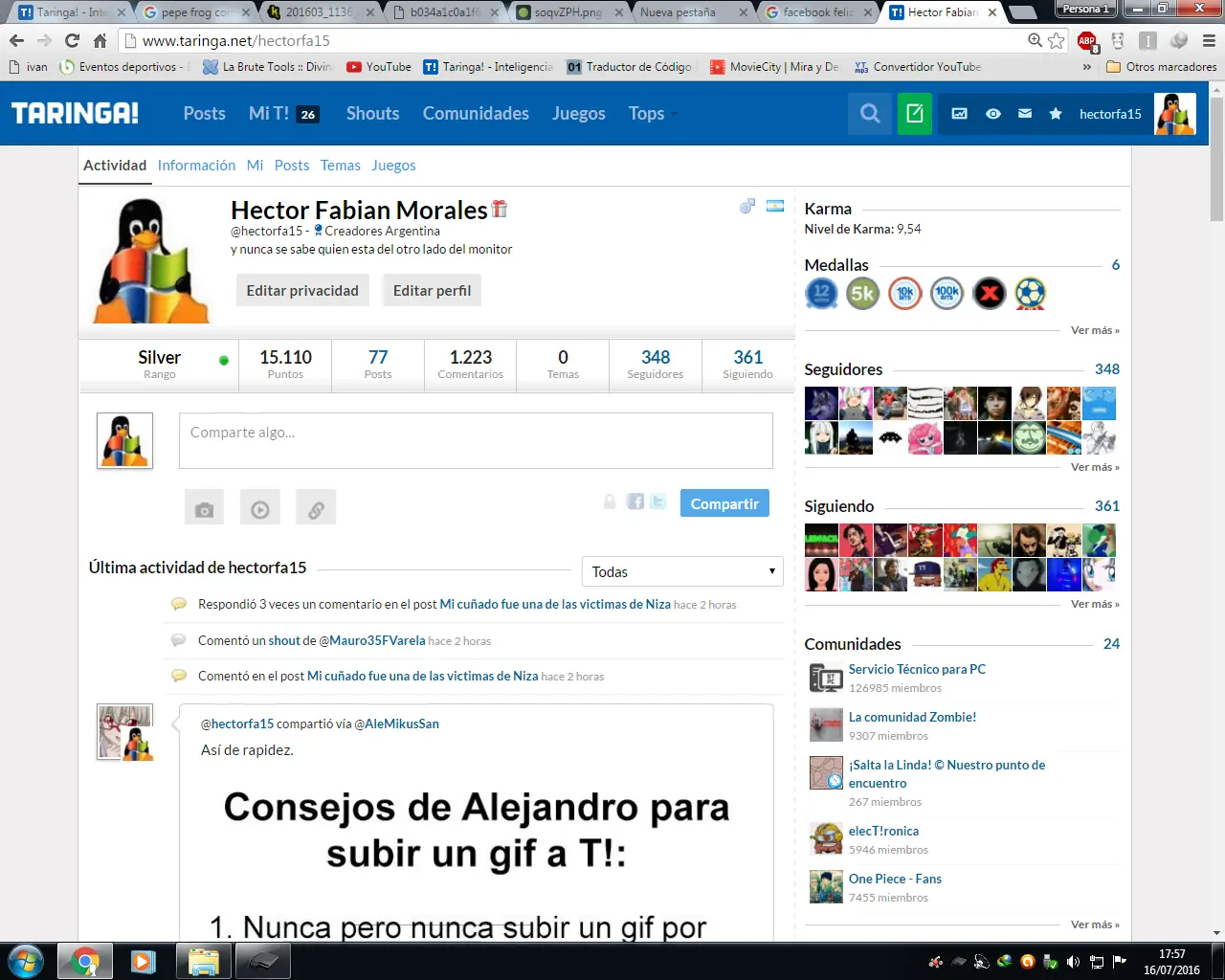Open the large penguin profile picture
The height and width of the screenshot is (980, 1225).
150,260
